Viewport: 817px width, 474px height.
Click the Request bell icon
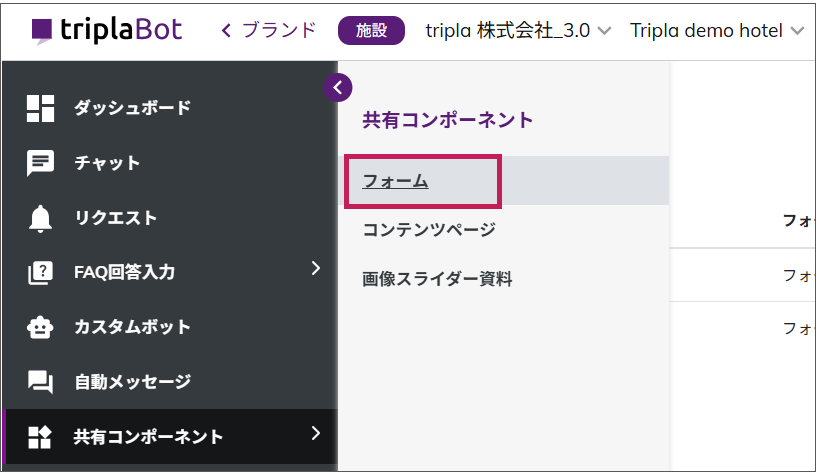tap(40, 218)
